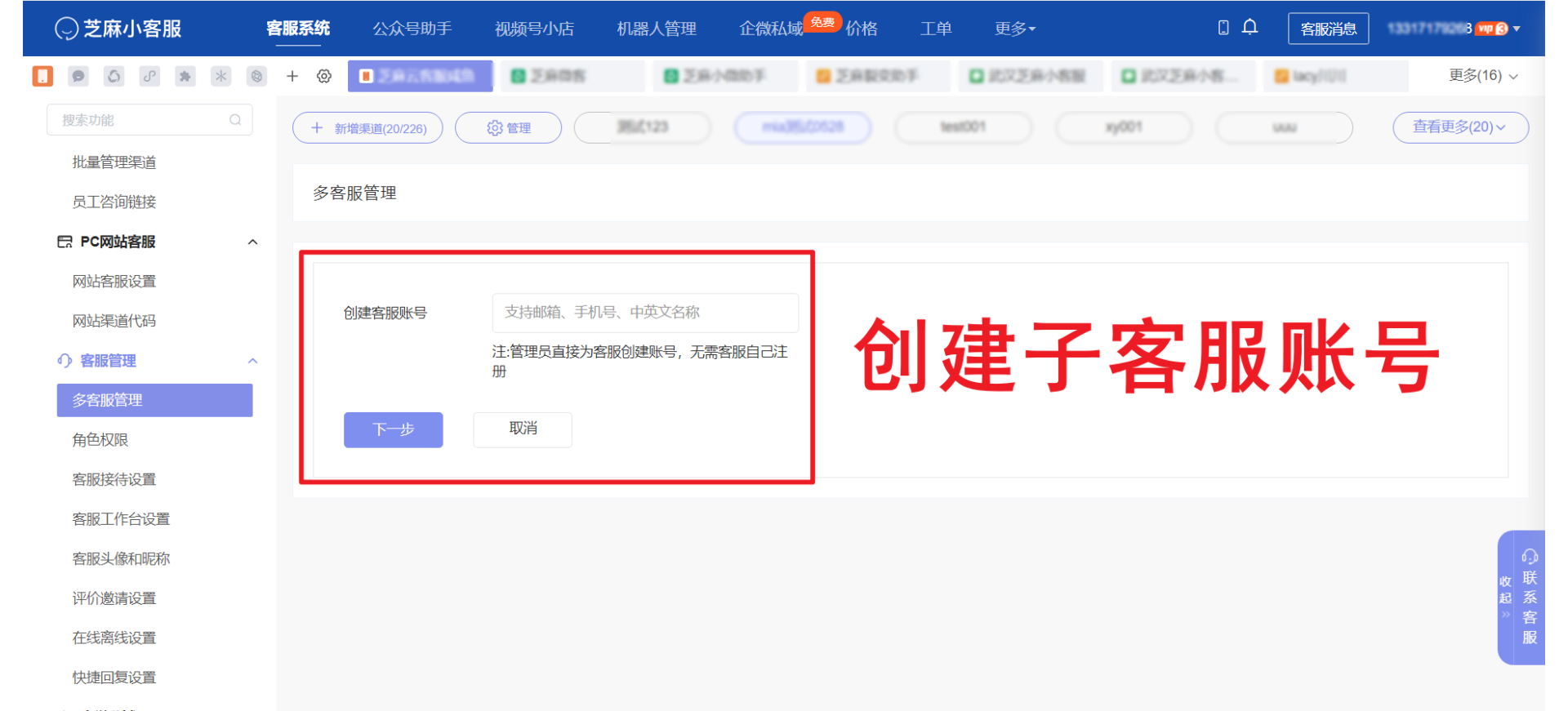Expand the 更多 top navigation menu

(1015, 29)
